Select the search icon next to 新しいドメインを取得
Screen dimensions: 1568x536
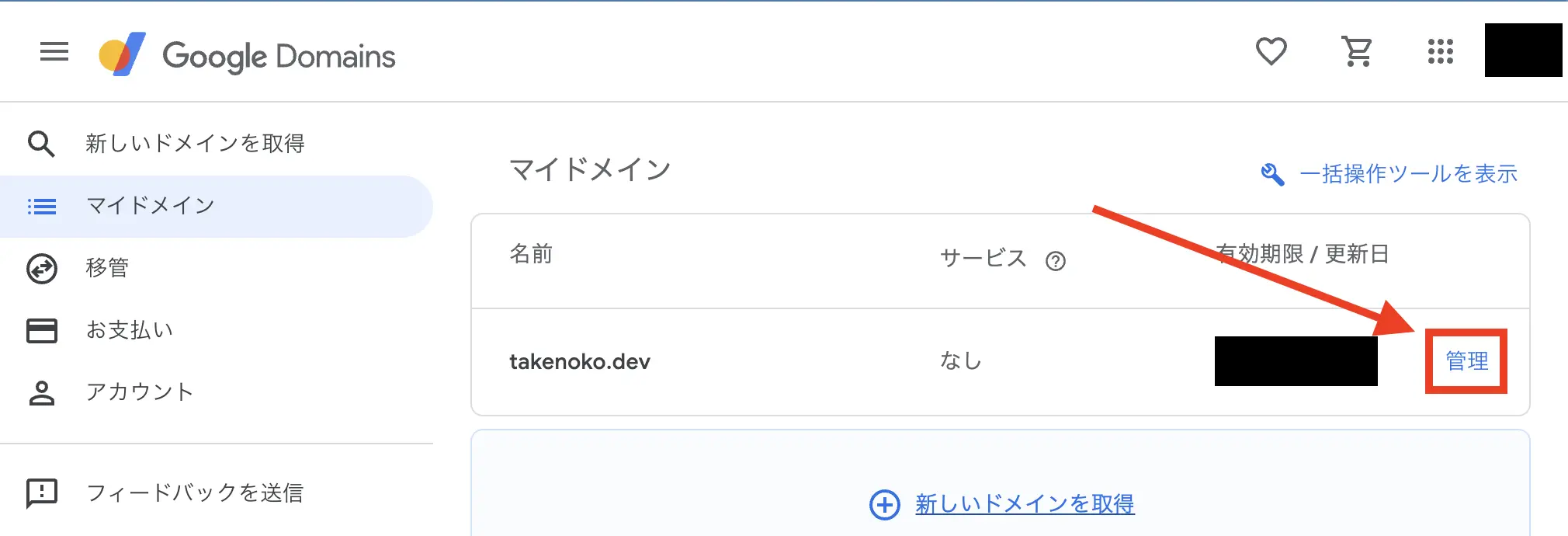coord(42,144)
